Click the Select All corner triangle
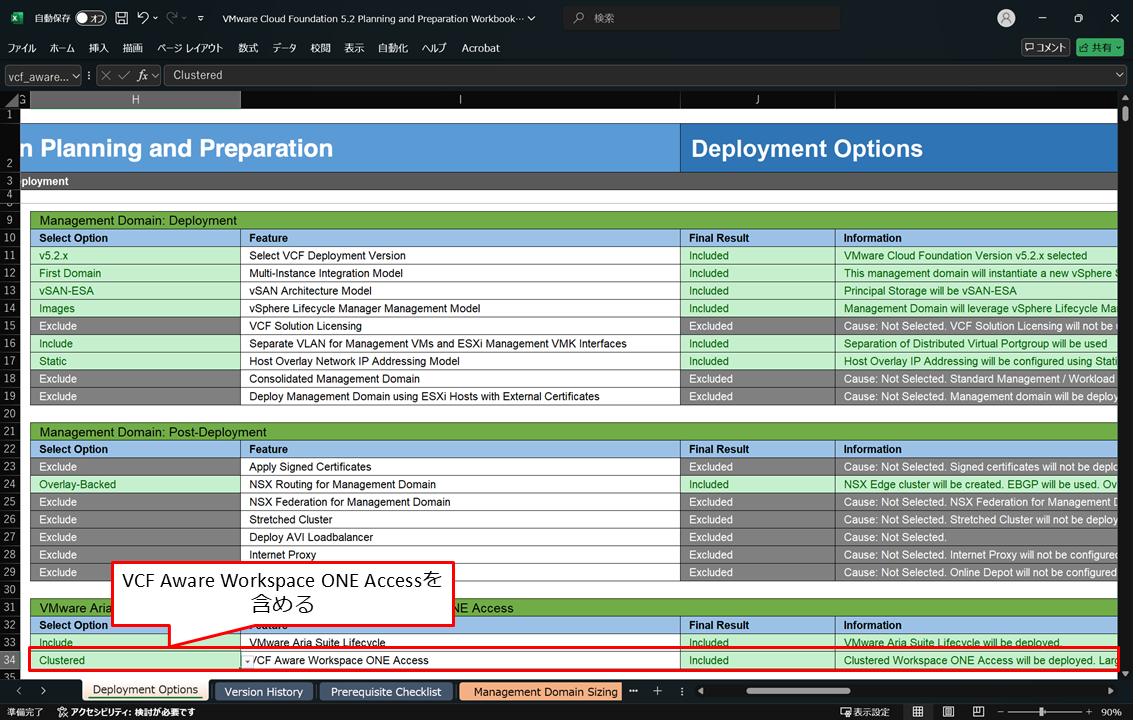Screen dimensions: 1133x720 click(12, 100)
